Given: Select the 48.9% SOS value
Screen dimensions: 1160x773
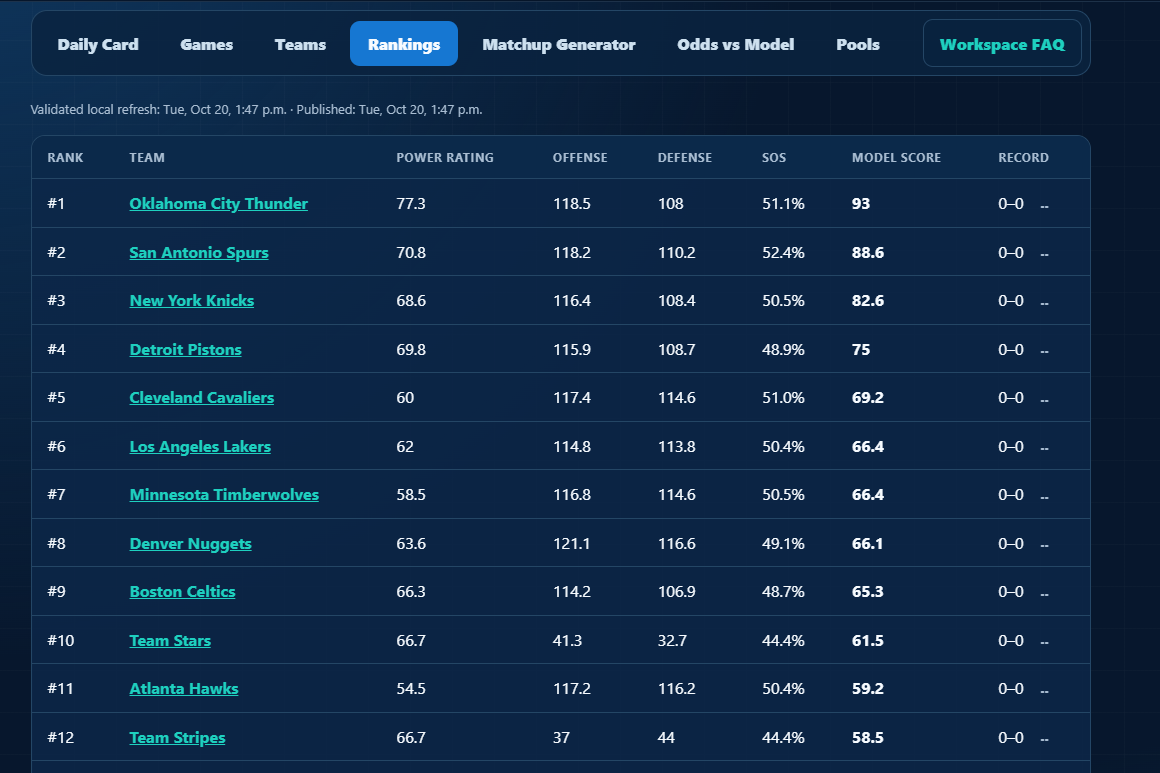Looking at the screenshot, I should point(783,349).
